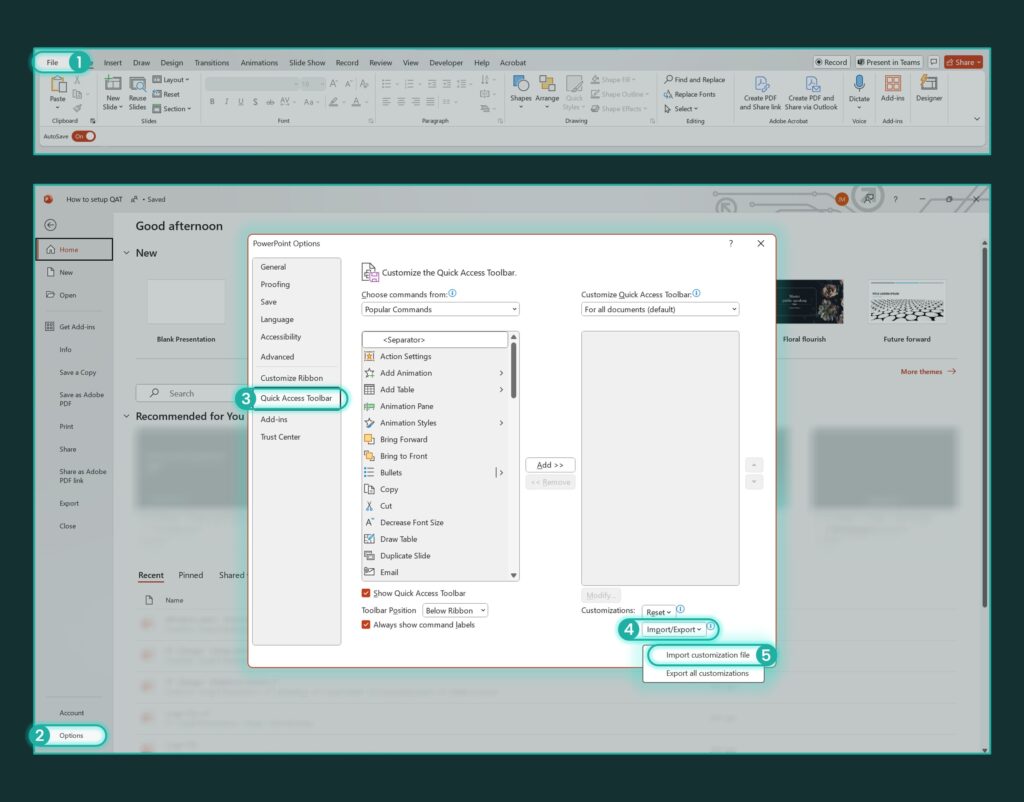
Task: Open the Designer pane icon
Action: click(929, 83)
